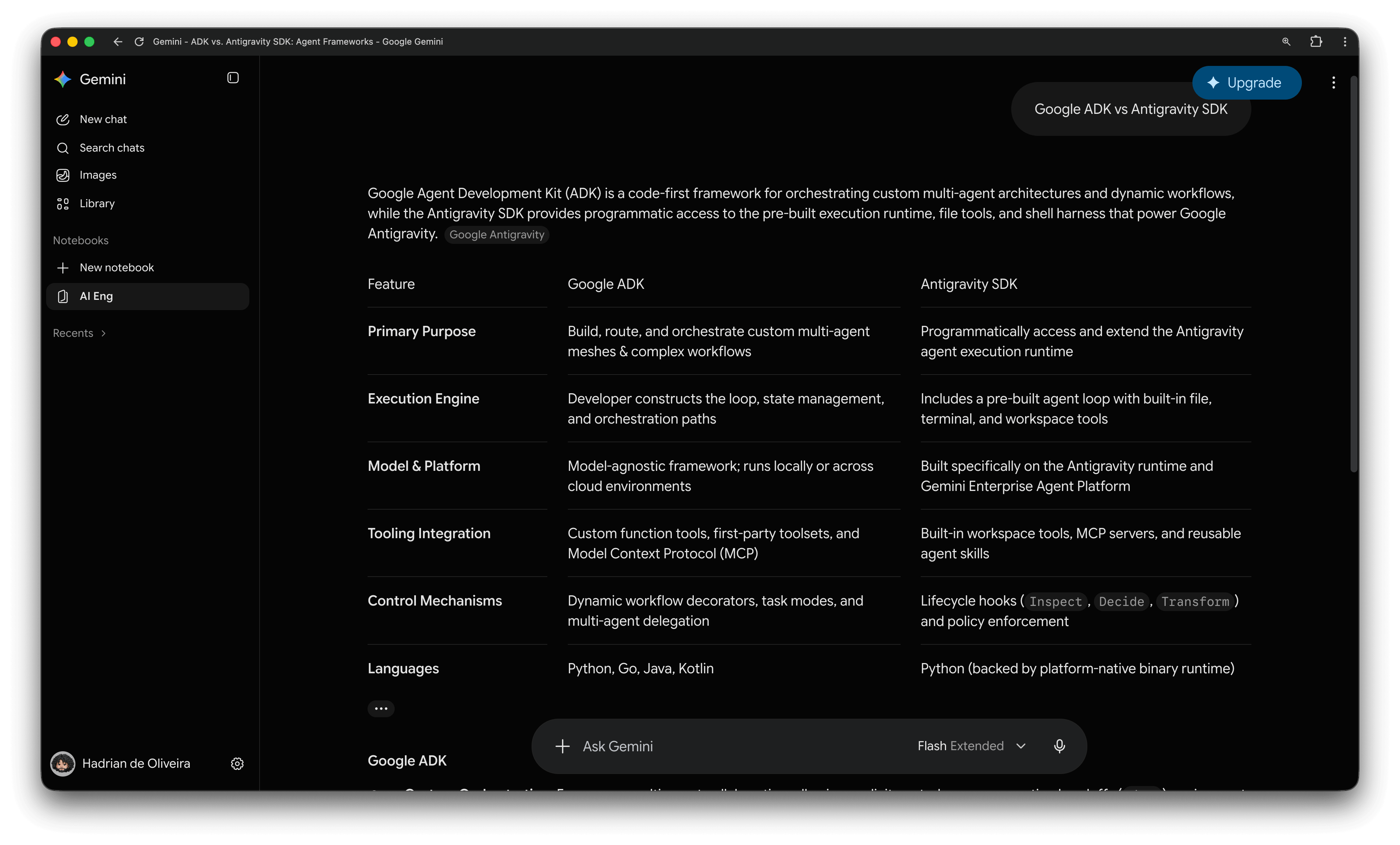The height and width of the screenshot is (845, 1400).
Task: Click the 'Tooling Integration' row label
Action: click(x=429, y=533)
